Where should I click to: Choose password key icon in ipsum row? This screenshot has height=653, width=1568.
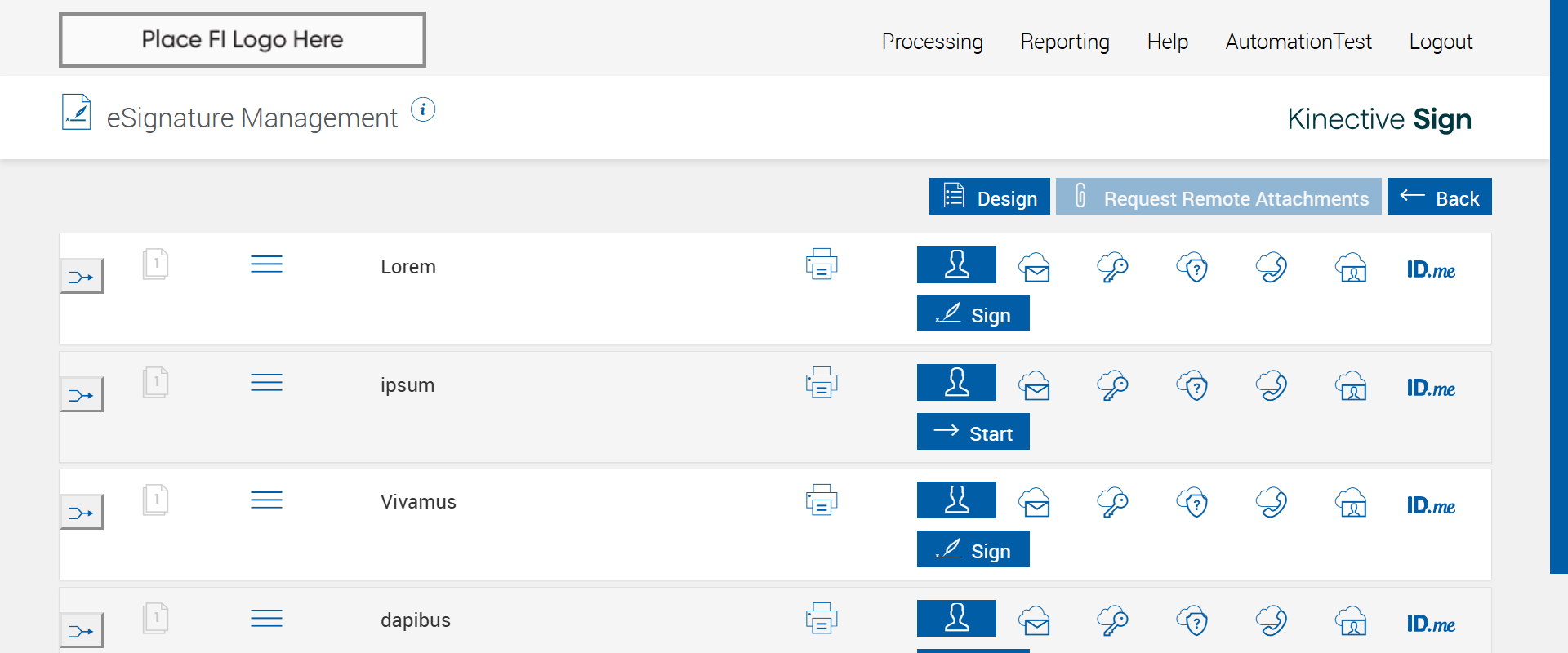click(1112, 385)
